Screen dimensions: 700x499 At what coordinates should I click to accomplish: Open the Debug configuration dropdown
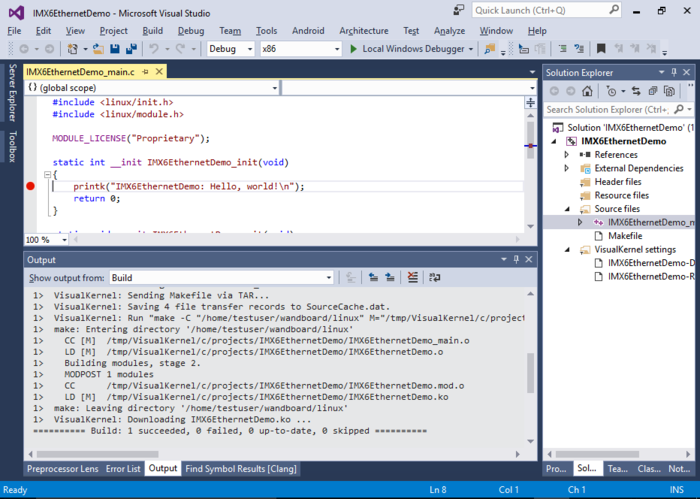pyautogui.click(x=250, y=49)
